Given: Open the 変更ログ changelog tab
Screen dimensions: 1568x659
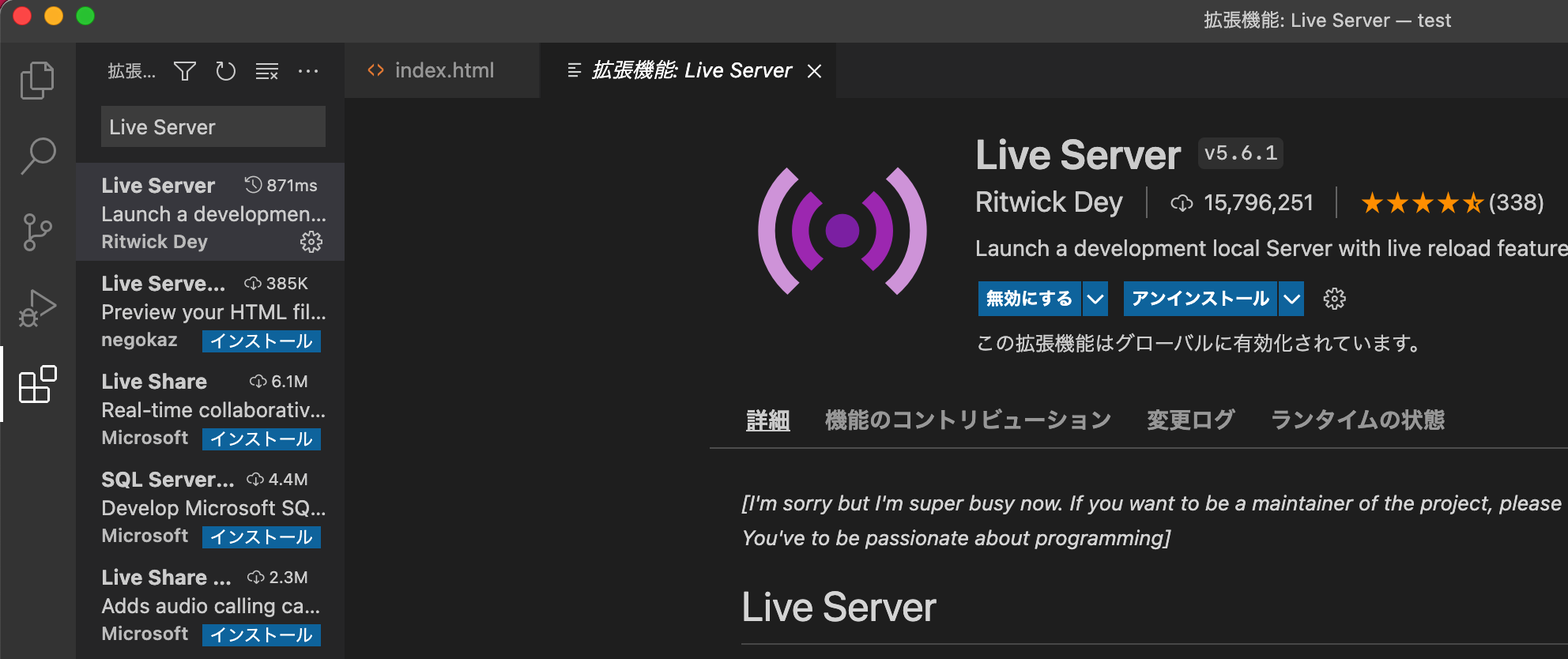Looking at the screenshot, I should tap(1190, 420).
